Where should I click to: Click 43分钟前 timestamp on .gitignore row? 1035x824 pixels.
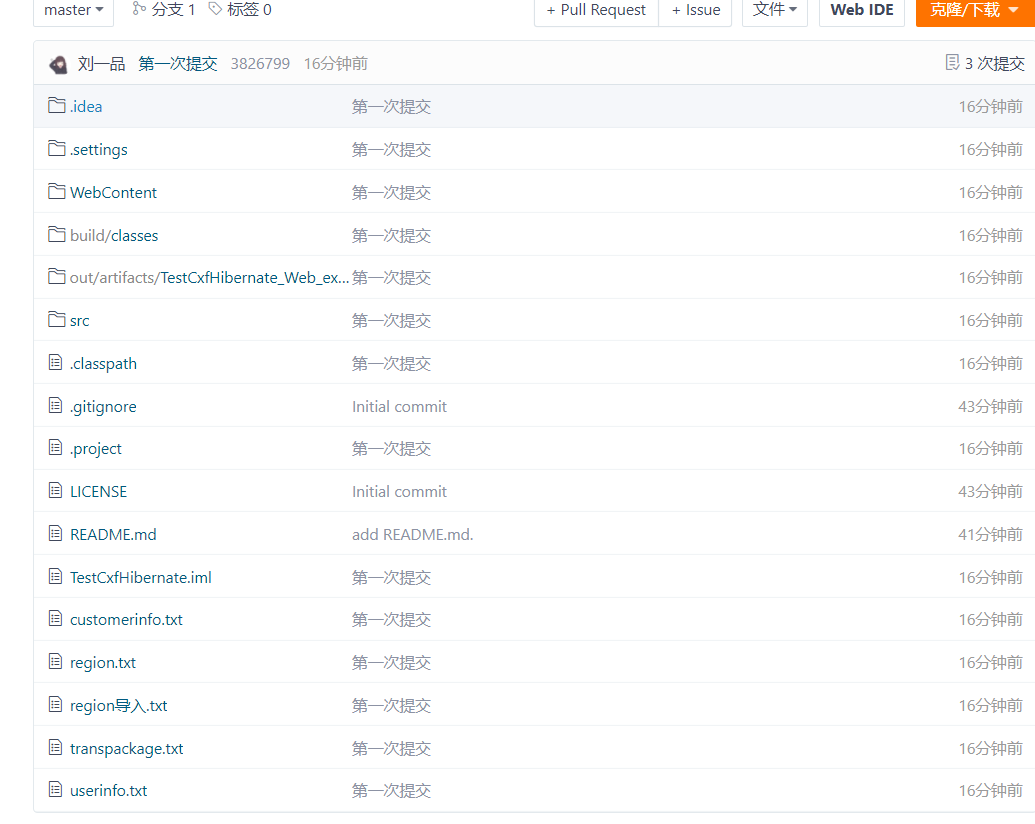click(x=990, y=406)
